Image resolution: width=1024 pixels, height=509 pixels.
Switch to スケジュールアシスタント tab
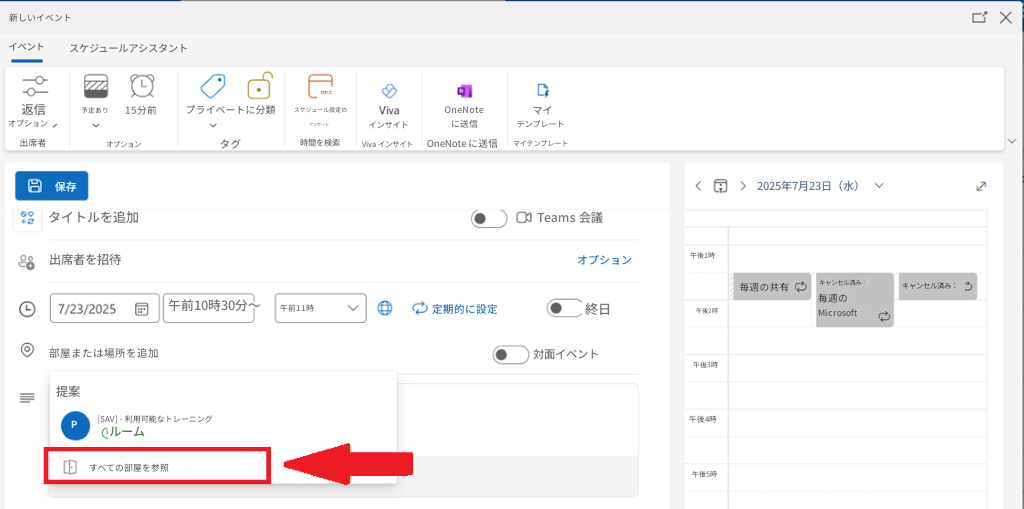point(129,48)
